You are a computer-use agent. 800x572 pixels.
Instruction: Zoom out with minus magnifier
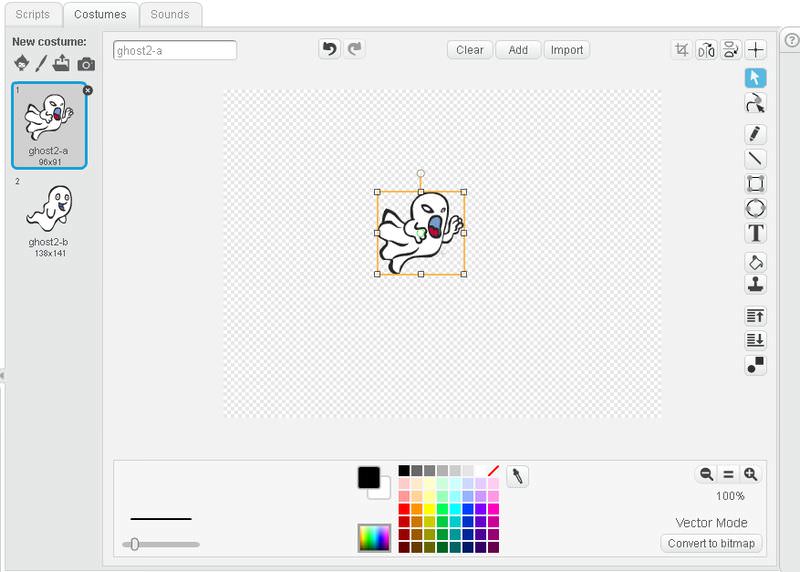[706, 474]
